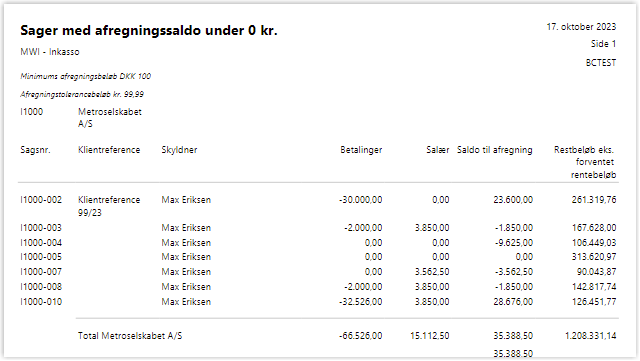Click the 'Sagsnr.' column header

click(x=36, y=150)
